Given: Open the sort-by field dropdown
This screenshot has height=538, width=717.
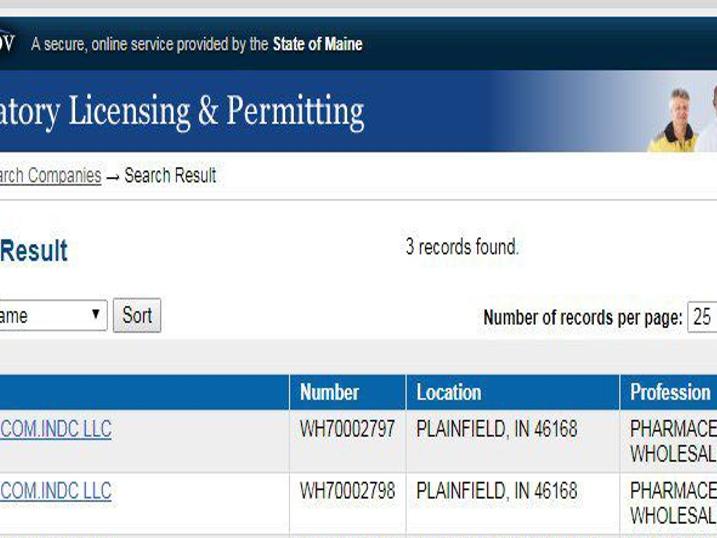Looking at the screenshot, I should 52,316.
